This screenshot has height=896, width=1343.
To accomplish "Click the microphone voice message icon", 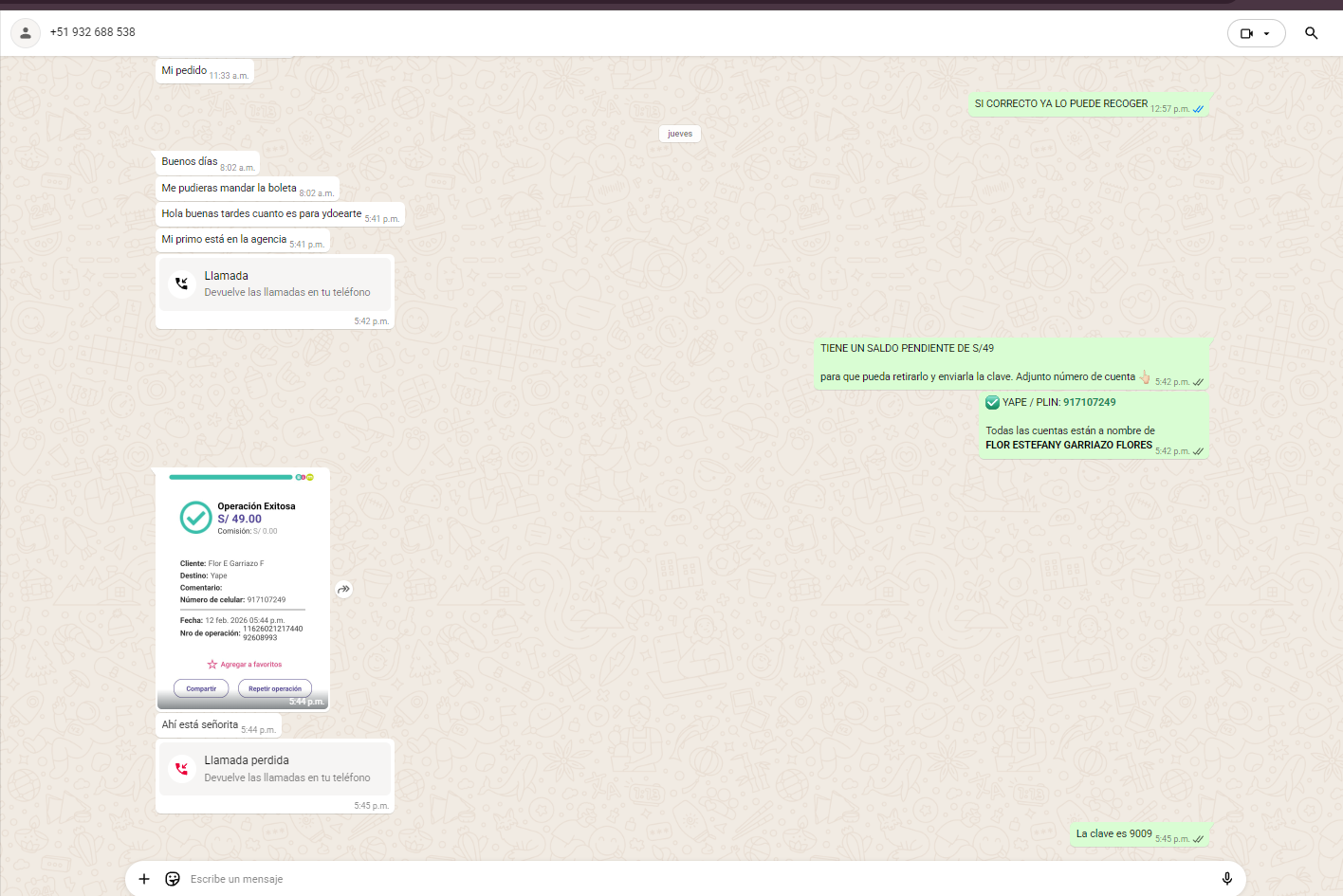I will click(1226, 879).
